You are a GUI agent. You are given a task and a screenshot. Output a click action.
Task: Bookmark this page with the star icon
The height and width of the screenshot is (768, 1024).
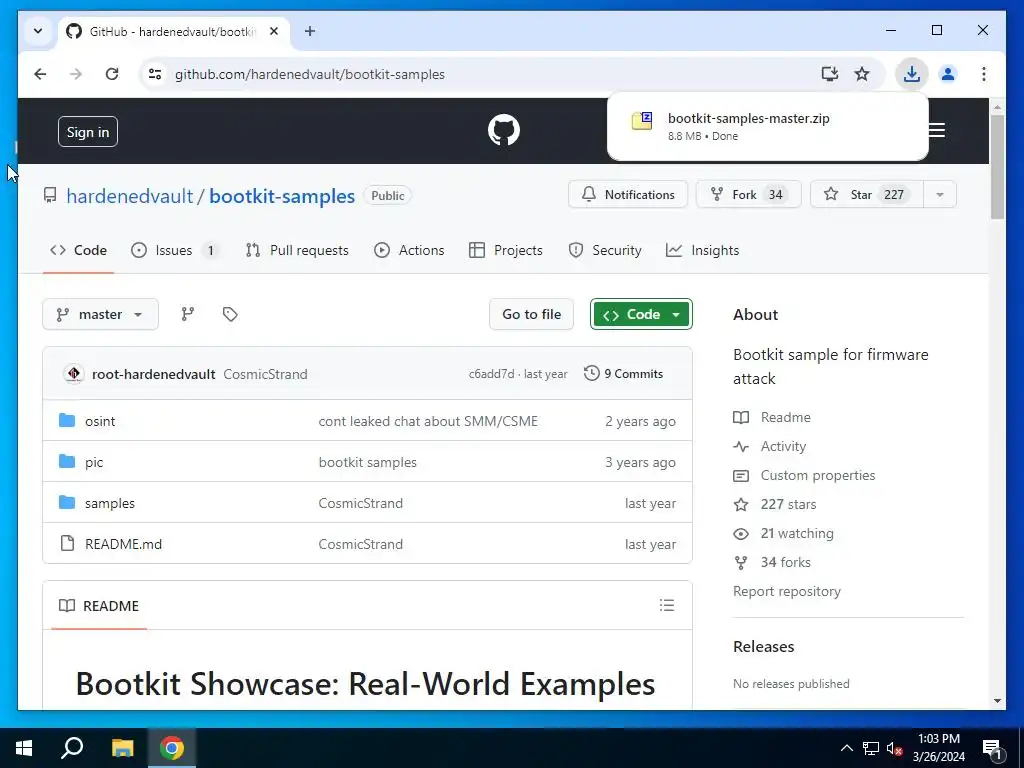click(x=862, y=74)
